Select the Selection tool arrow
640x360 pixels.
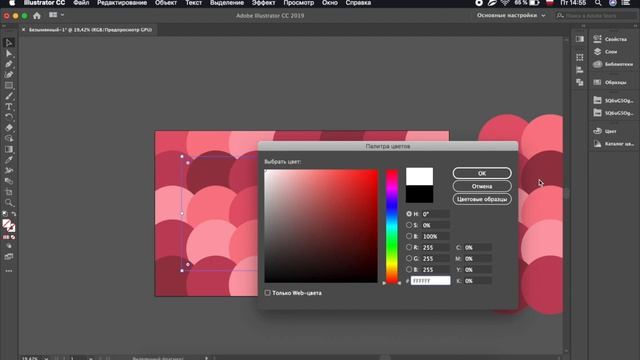click(x=9, y=42)
